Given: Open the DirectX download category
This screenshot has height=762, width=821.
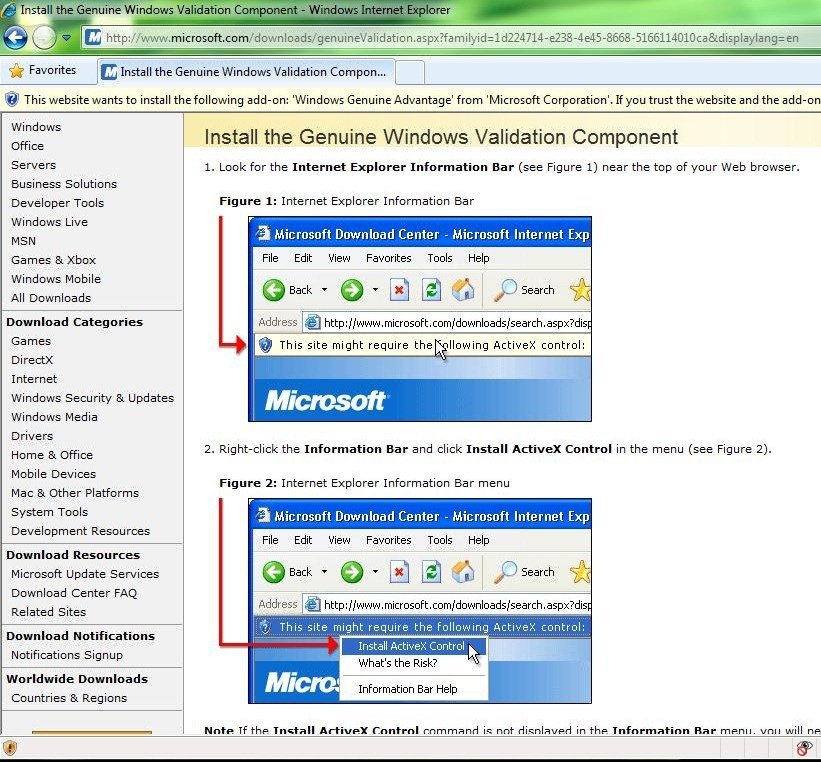Looking at the screenshot, I should 32,360.
